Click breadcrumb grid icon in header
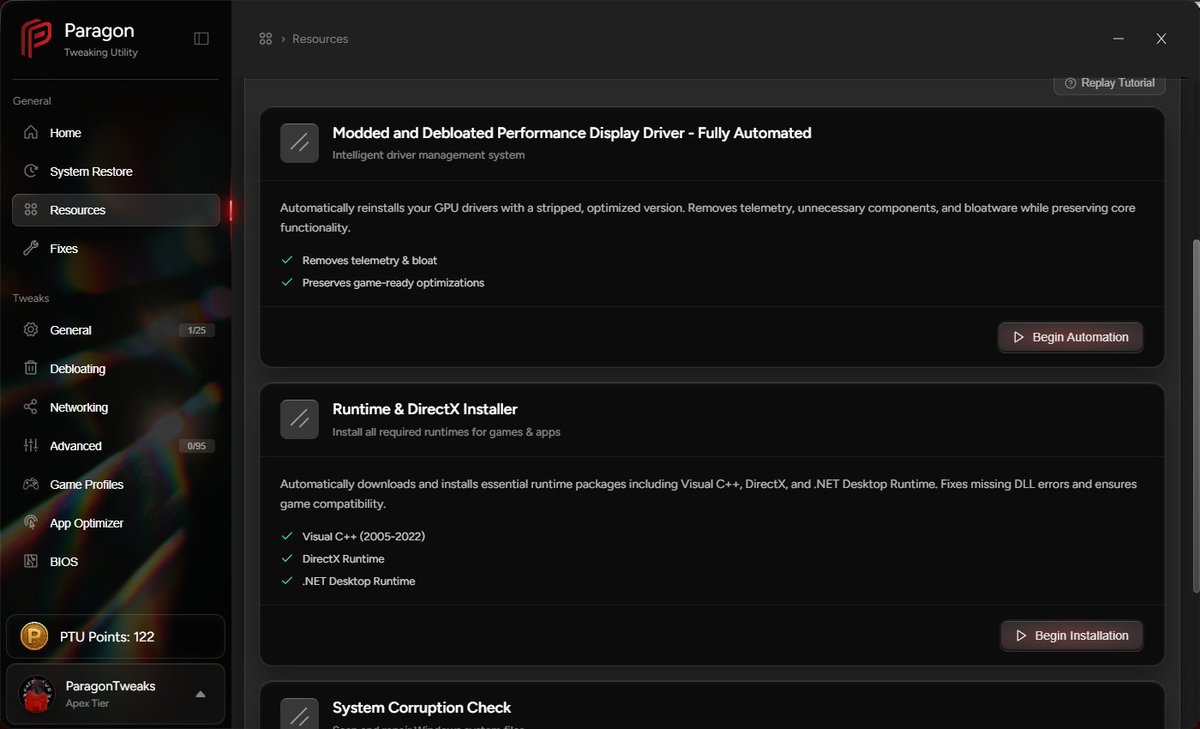Image resolution: width=1200 pixels, height=729 pixels. click(x=265, y=39)
